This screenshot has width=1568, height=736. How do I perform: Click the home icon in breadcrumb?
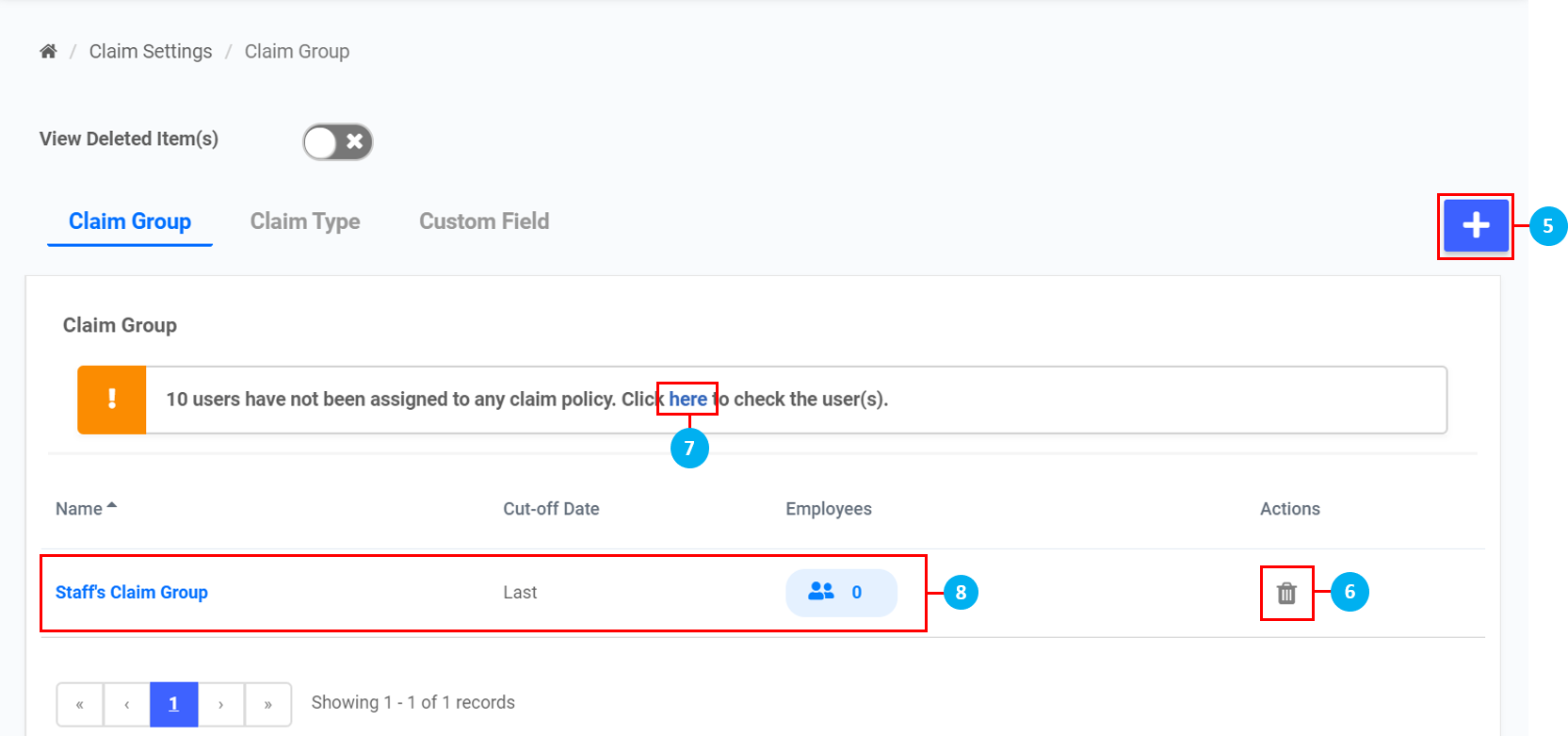pos(48,51)
